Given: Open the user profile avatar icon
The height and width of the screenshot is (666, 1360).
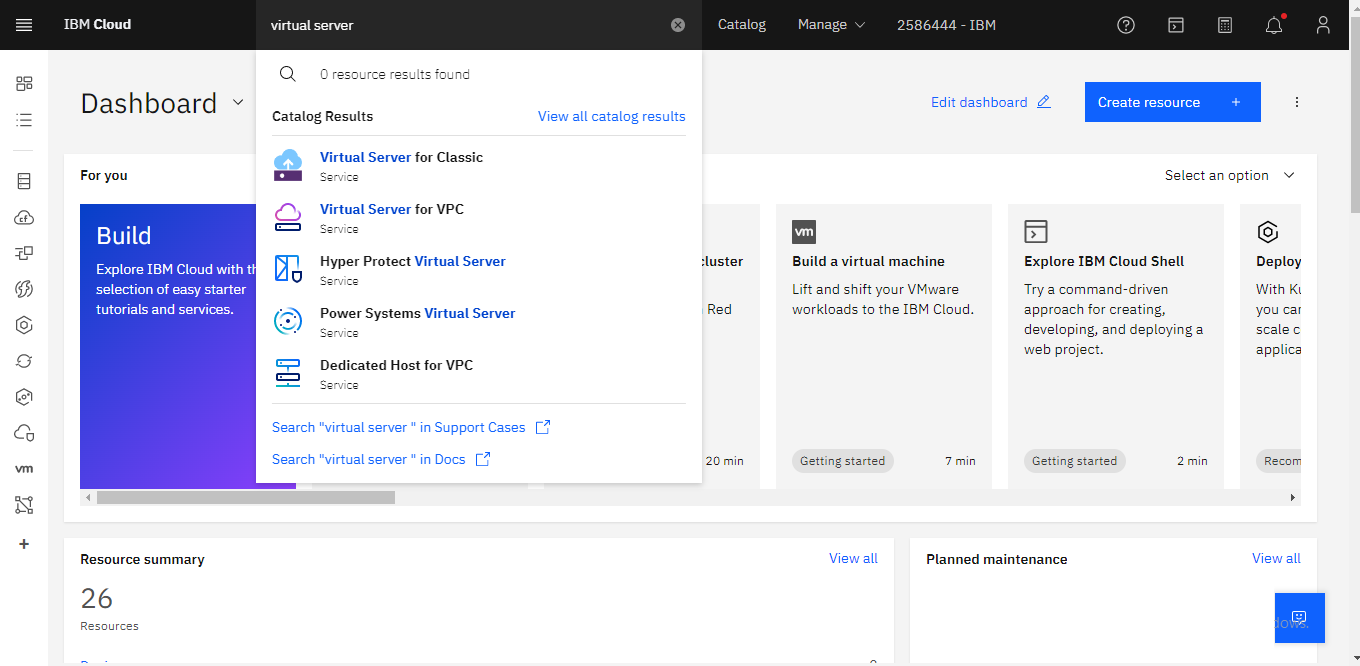Looking at the screenshot, I should pos(1323,25).
